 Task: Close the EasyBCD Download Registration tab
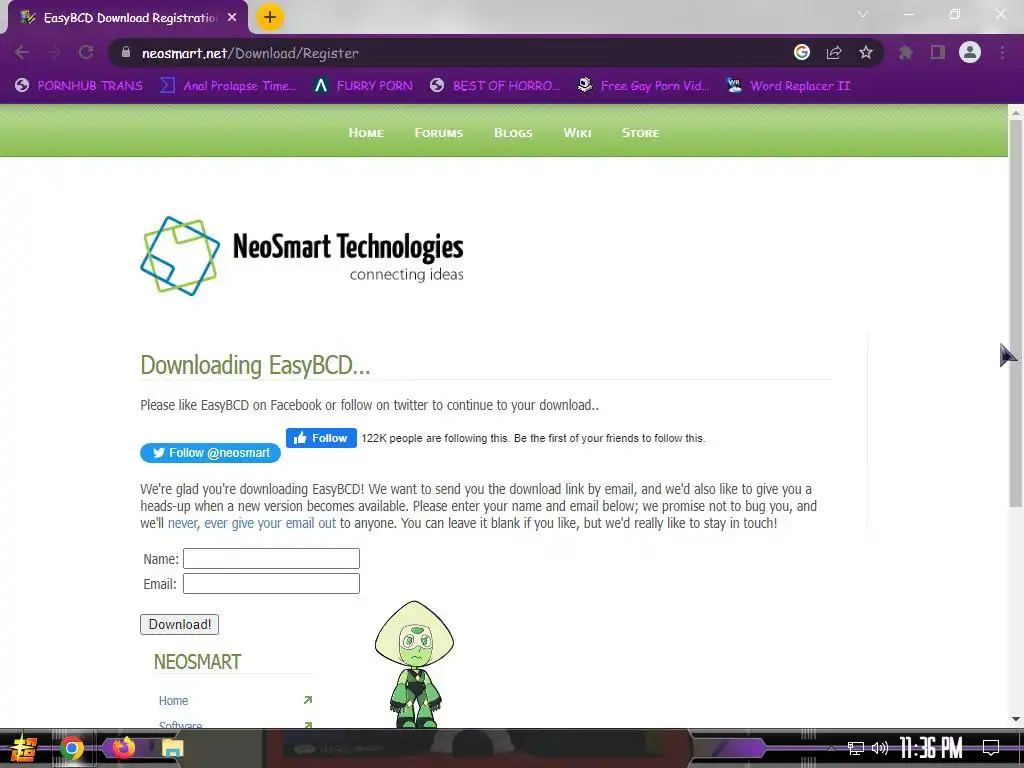[232, 18]
